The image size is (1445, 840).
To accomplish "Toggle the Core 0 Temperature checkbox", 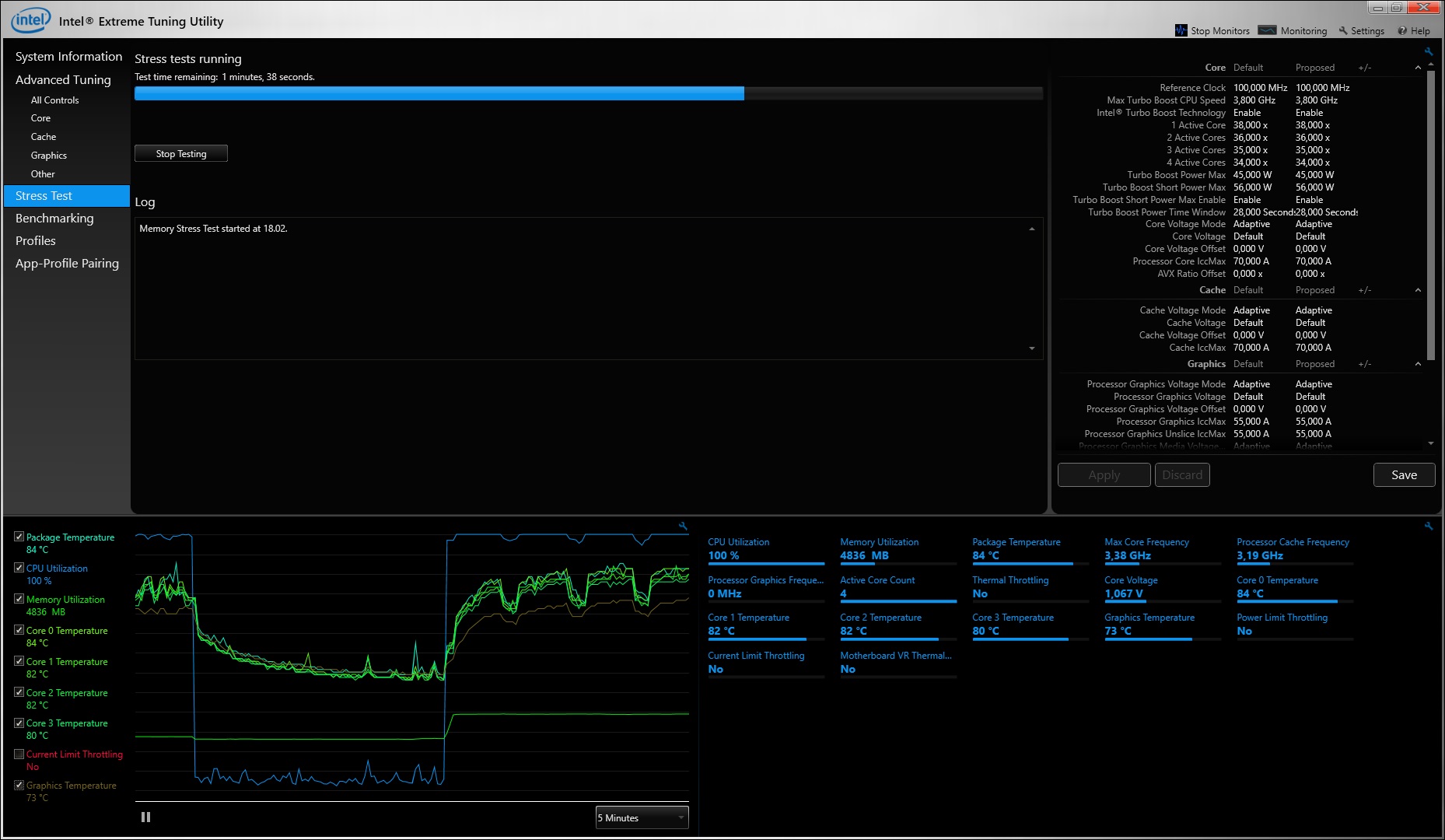I will click(19, 630).
